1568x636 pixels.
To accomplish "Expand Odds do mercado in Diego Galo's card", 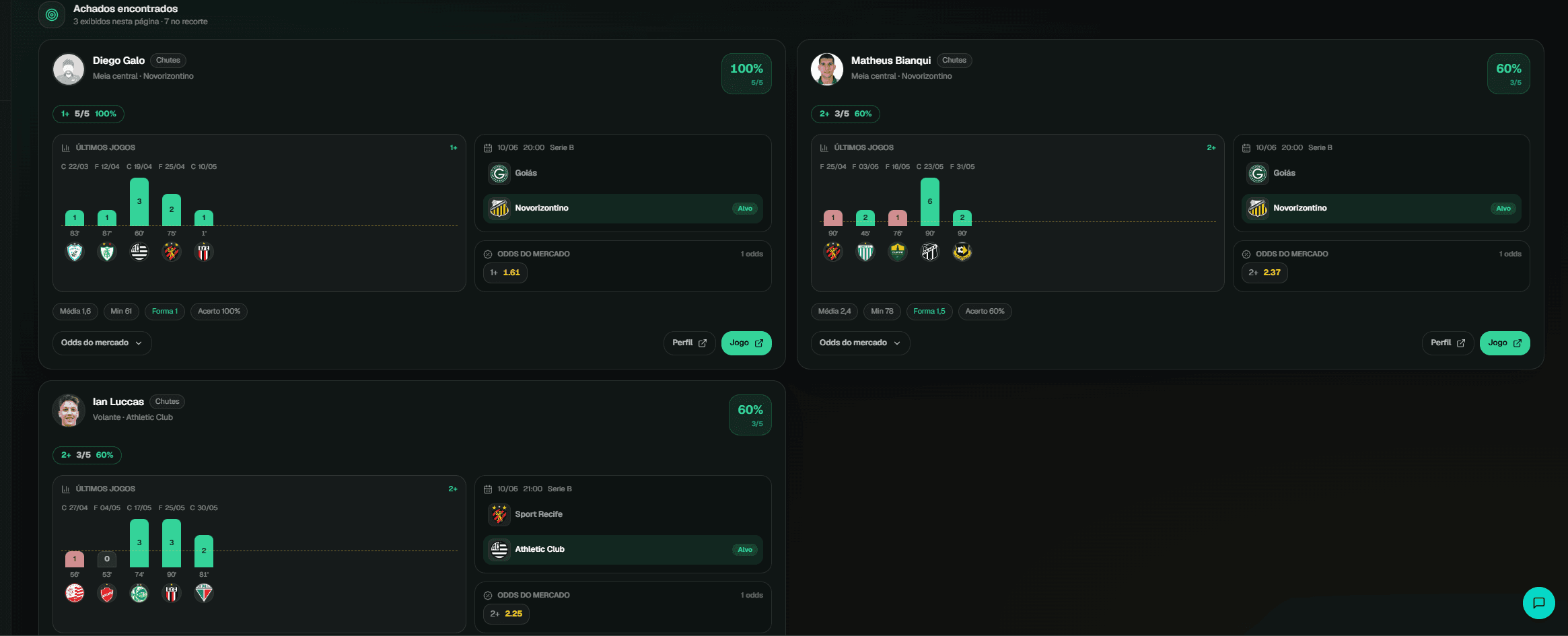I will point(102,343).
